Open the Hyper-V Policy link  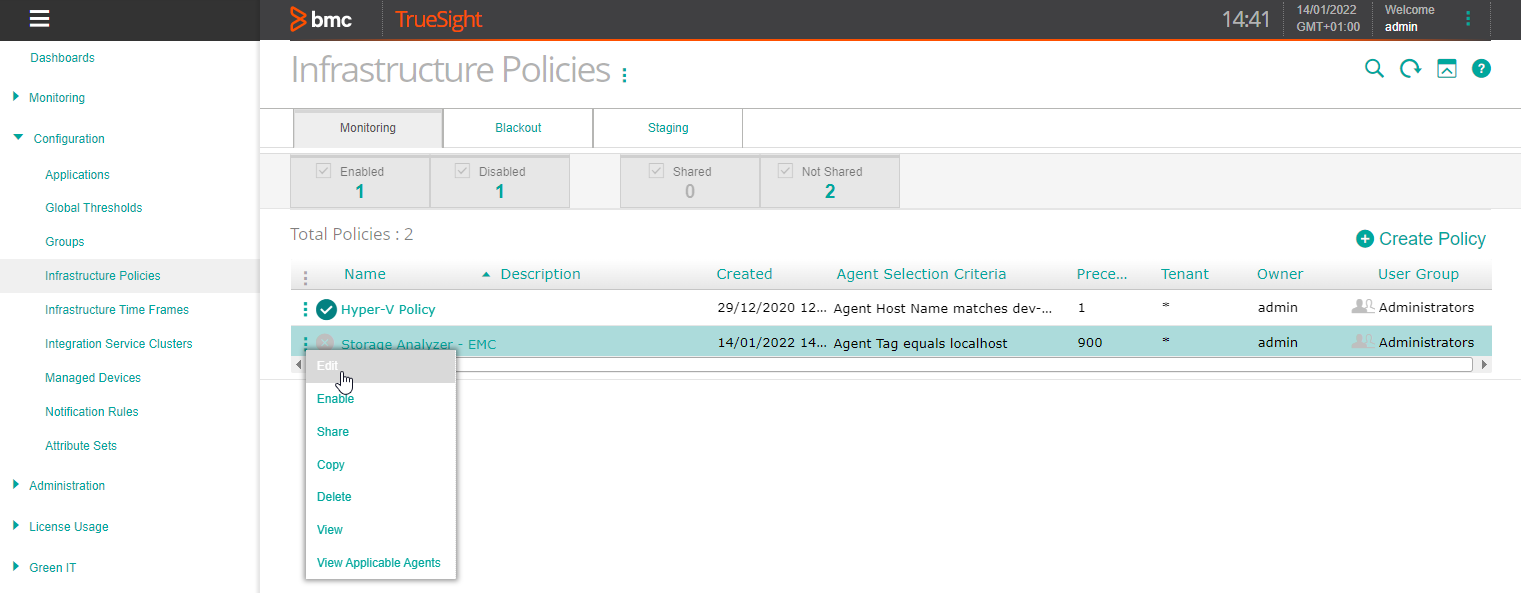[x=387, y=309]
